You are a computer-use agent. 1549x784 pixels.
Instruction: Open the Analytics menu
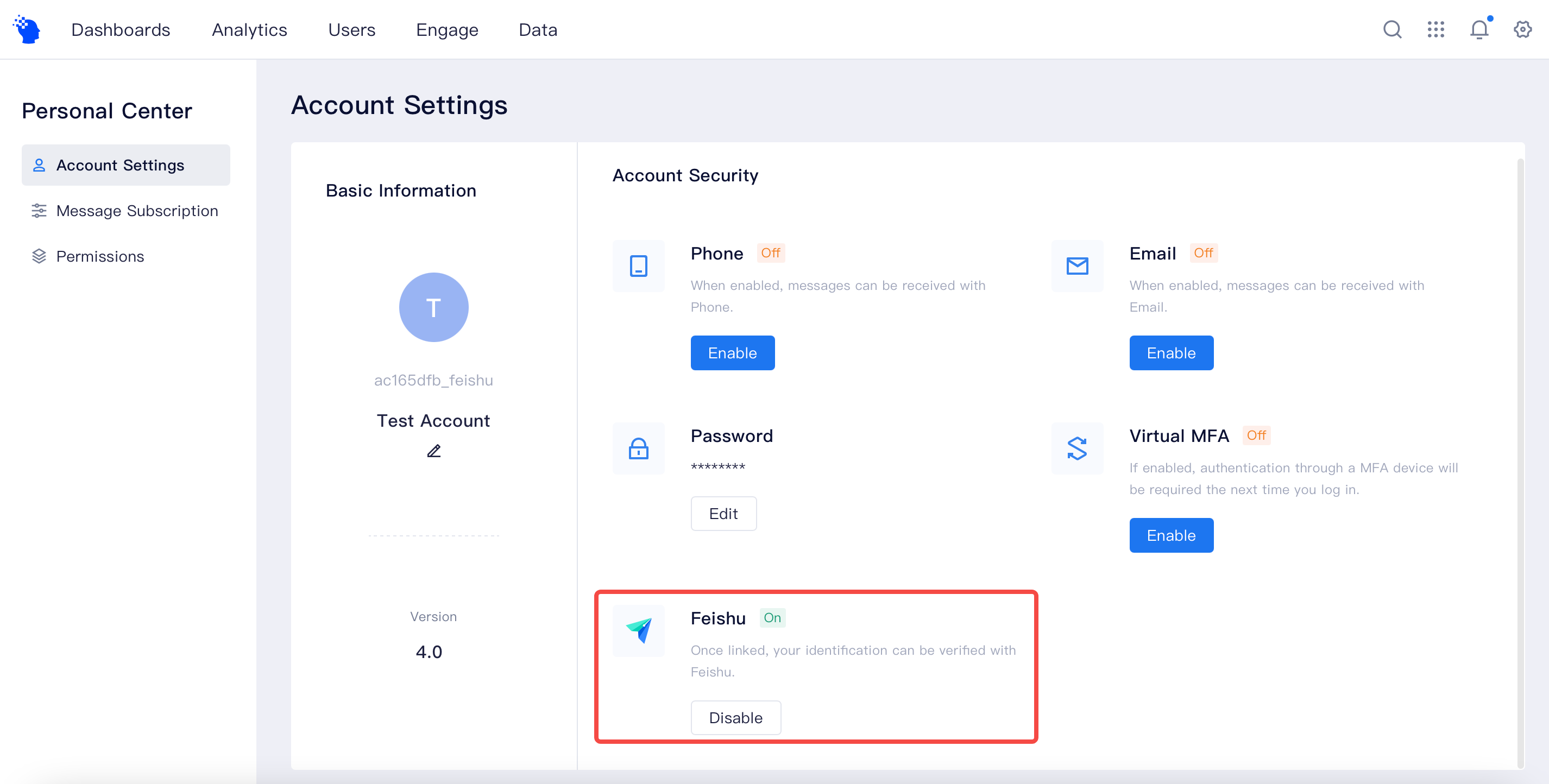[249, 30]
